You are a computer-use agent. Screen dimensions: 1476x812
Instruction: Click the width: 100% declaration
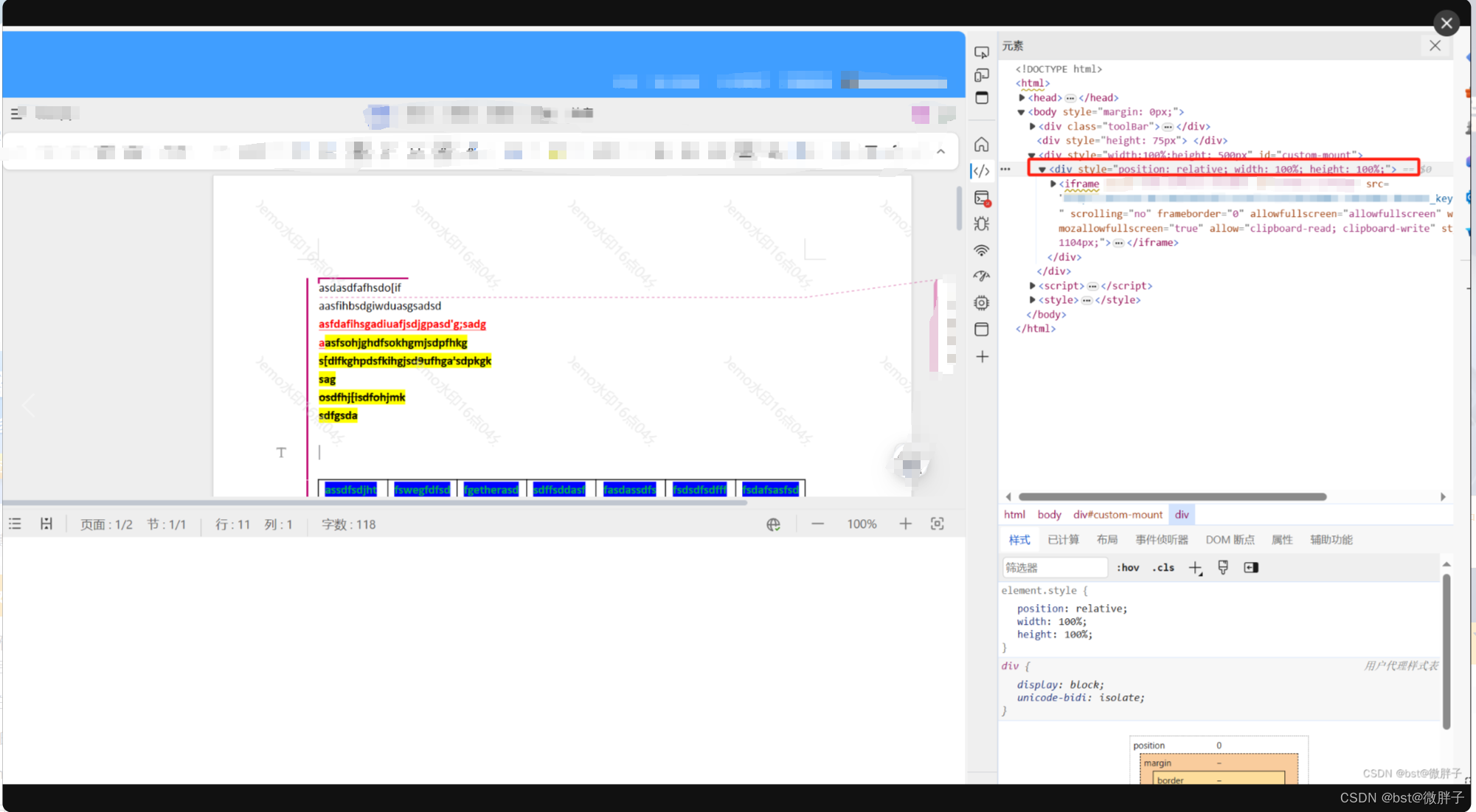pyautogui.click(x=1052, y=622)
